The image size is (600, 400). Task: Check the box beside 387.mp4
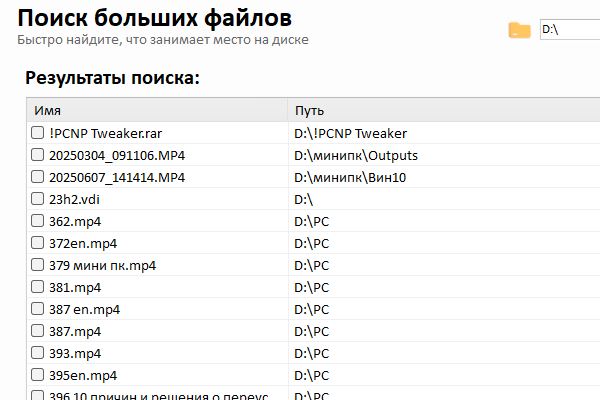point(37,331)
